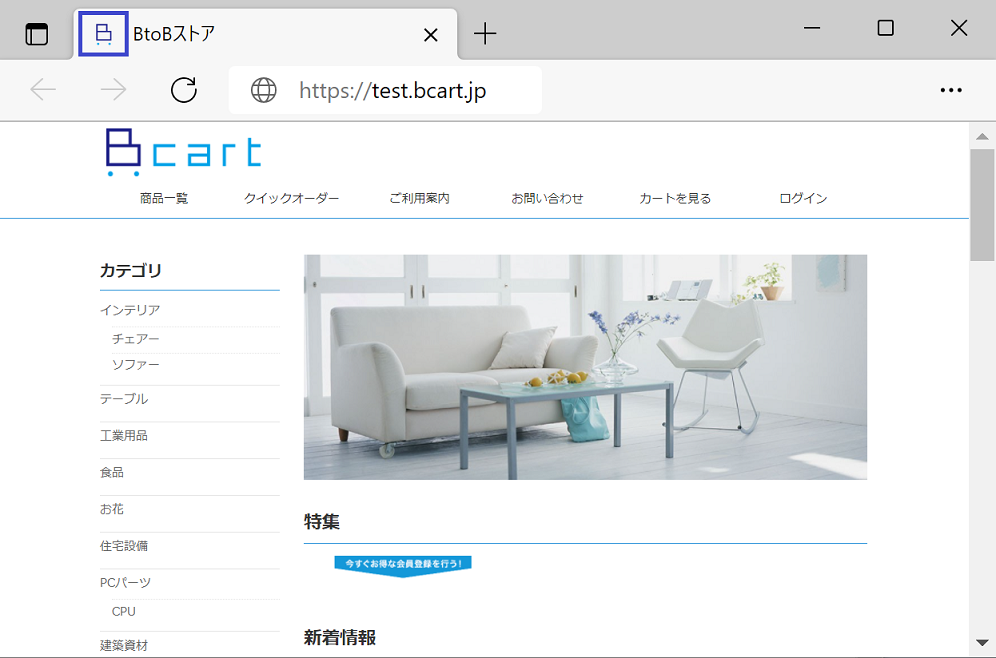Click the vertical scrollbar thumb
Viewport: 996px width, 658px height.
982,205
